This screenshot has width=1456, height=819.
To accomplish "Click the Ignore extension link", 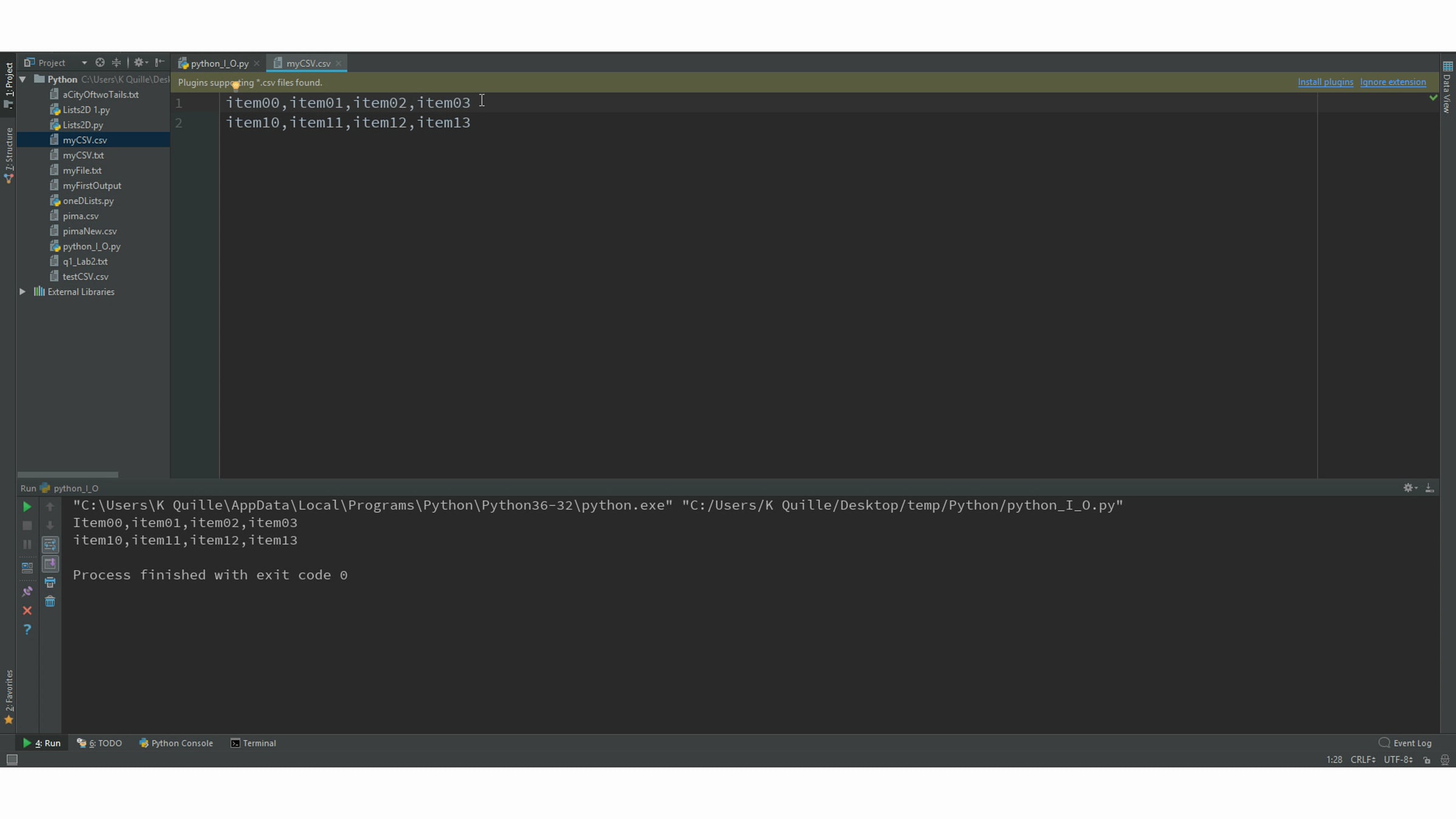I will point(1393,82).
